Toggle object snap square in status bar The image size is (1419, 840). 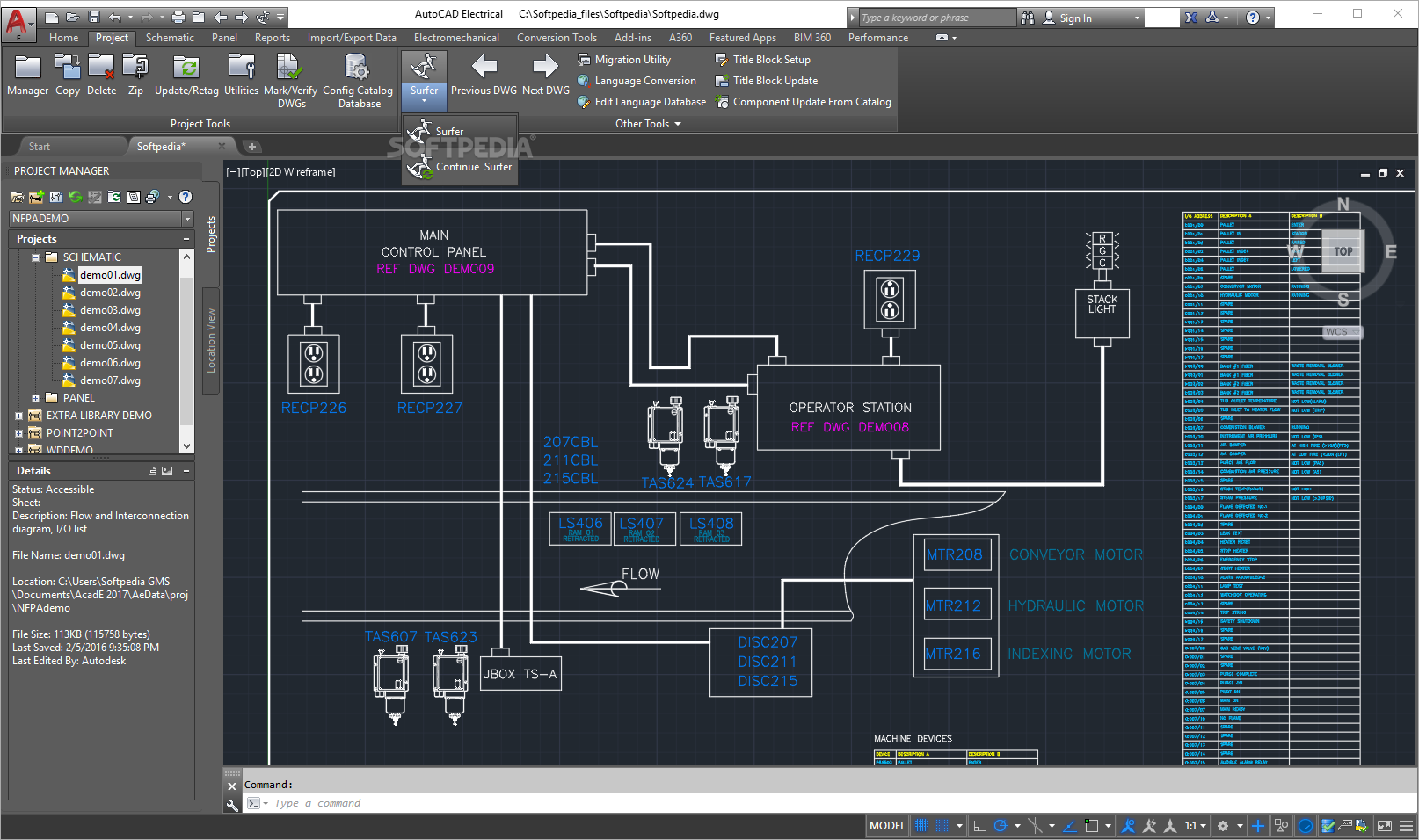coord(1092,826)
